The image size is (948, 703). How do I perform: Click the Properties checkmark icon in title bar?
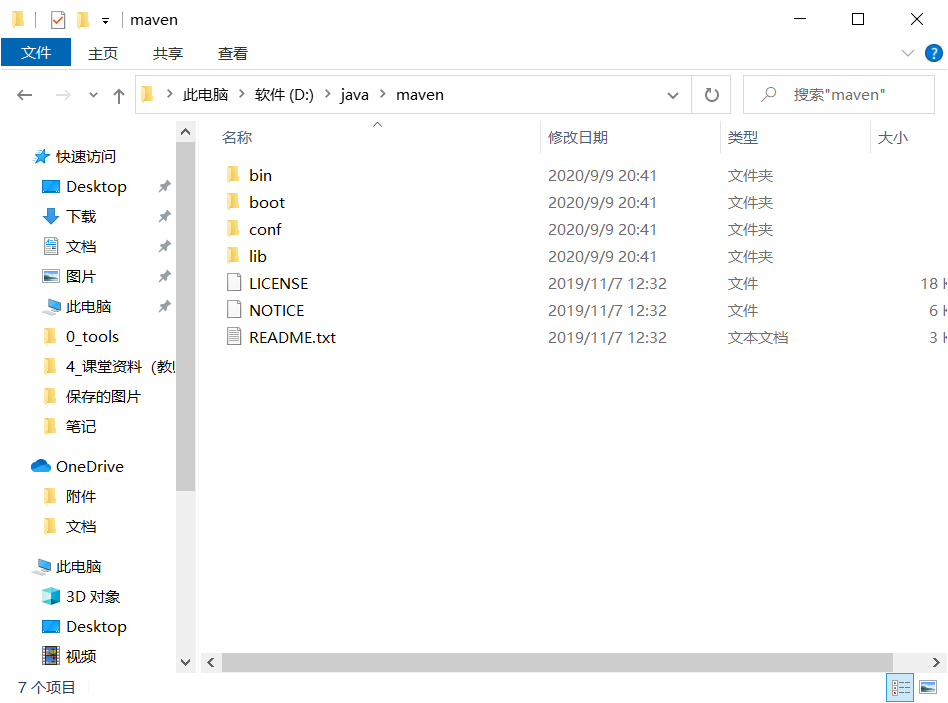click(x=57, y=20)
